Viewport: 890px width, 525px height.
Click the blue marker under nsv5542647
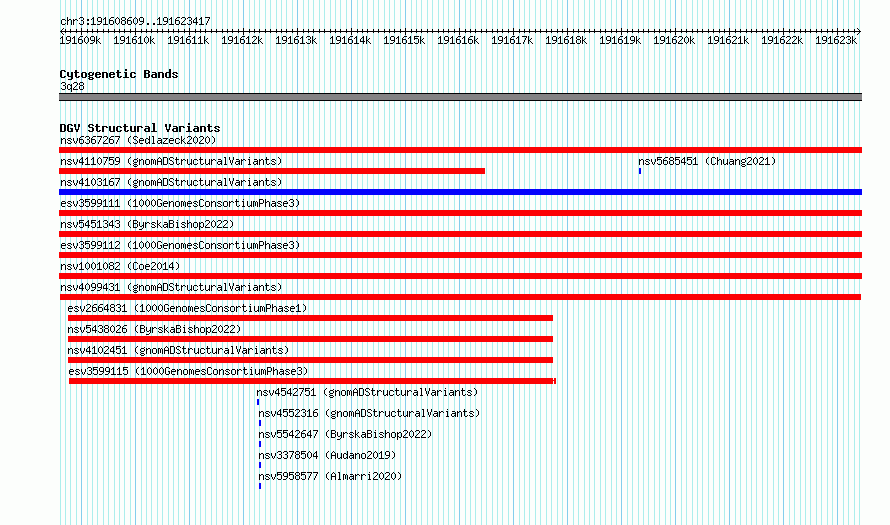coord(260,444)
